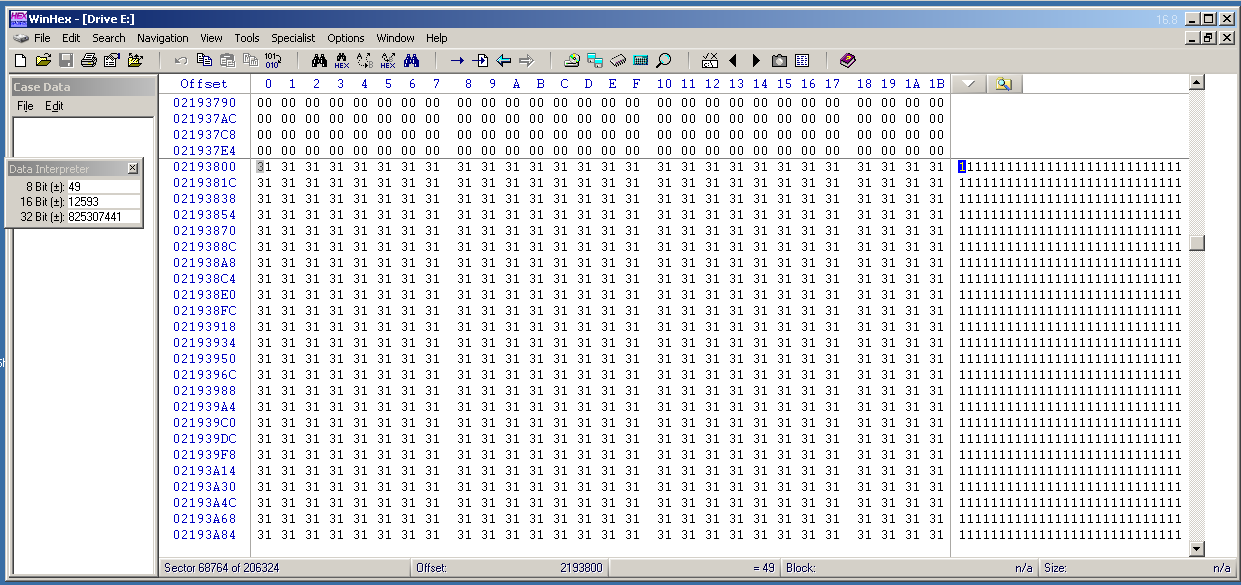Open the Search menu
This screenshot has width=1241, height=585.
point(109,38)
